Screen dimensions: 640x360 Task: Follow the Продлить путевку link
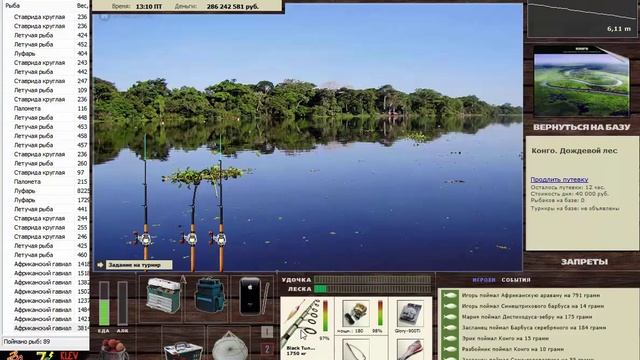tap(559, 180)
